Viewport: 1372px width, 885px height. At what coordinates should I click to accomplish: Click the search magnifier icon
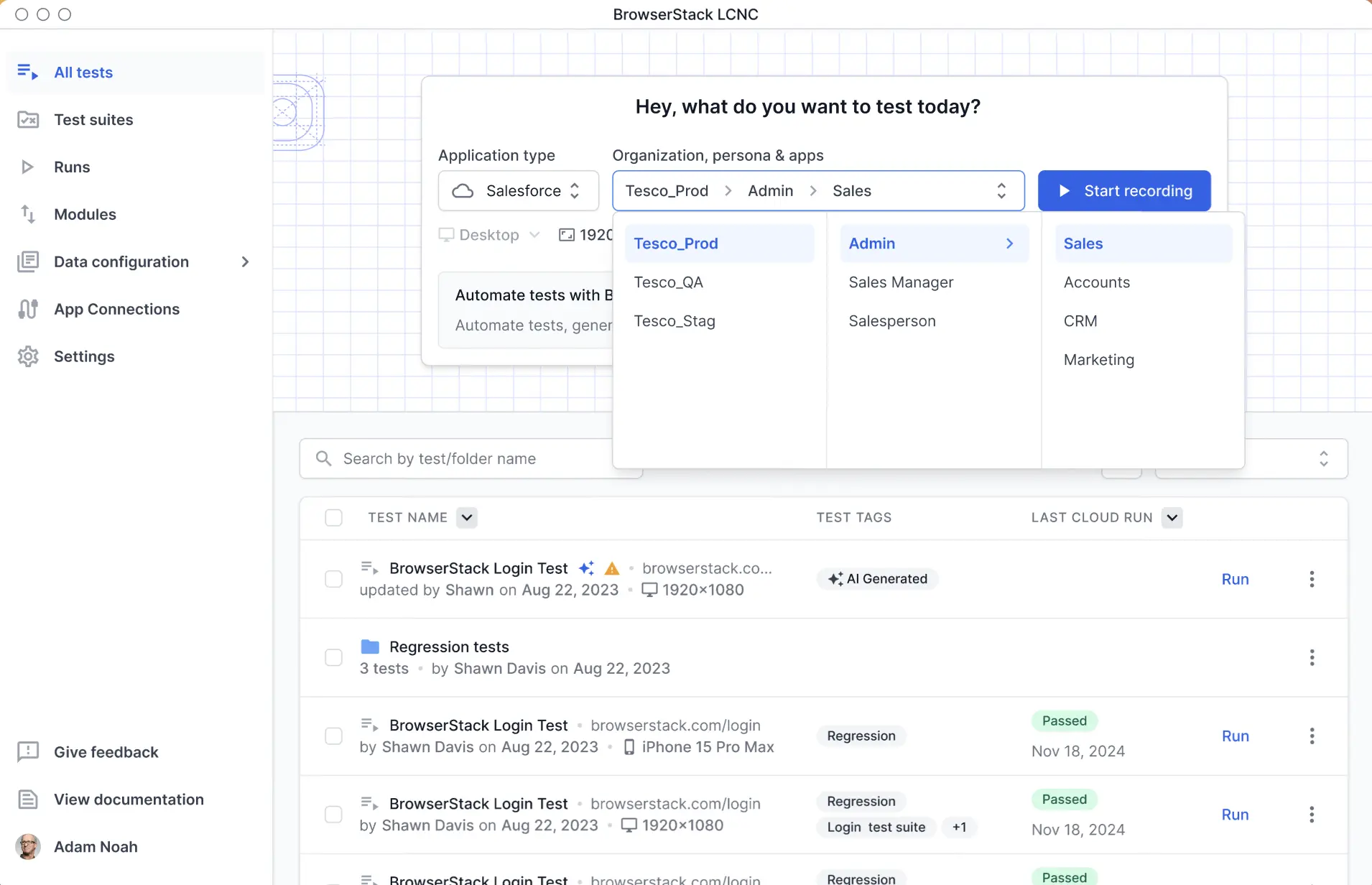pyautogui.click(x=324, y=458)
